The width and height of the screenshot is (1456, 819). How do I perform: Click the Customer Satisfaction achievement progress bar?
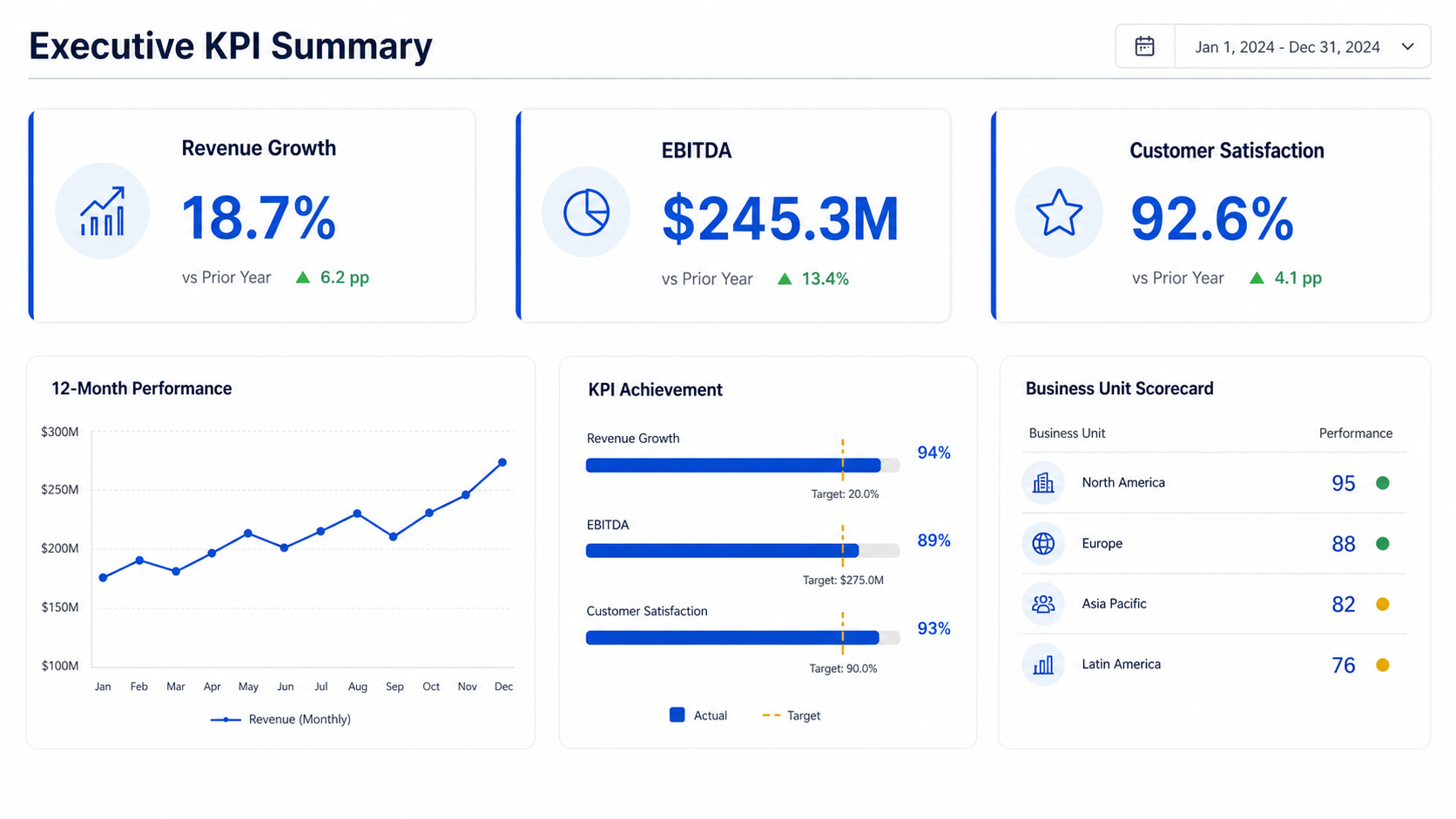tap(742, 638)
